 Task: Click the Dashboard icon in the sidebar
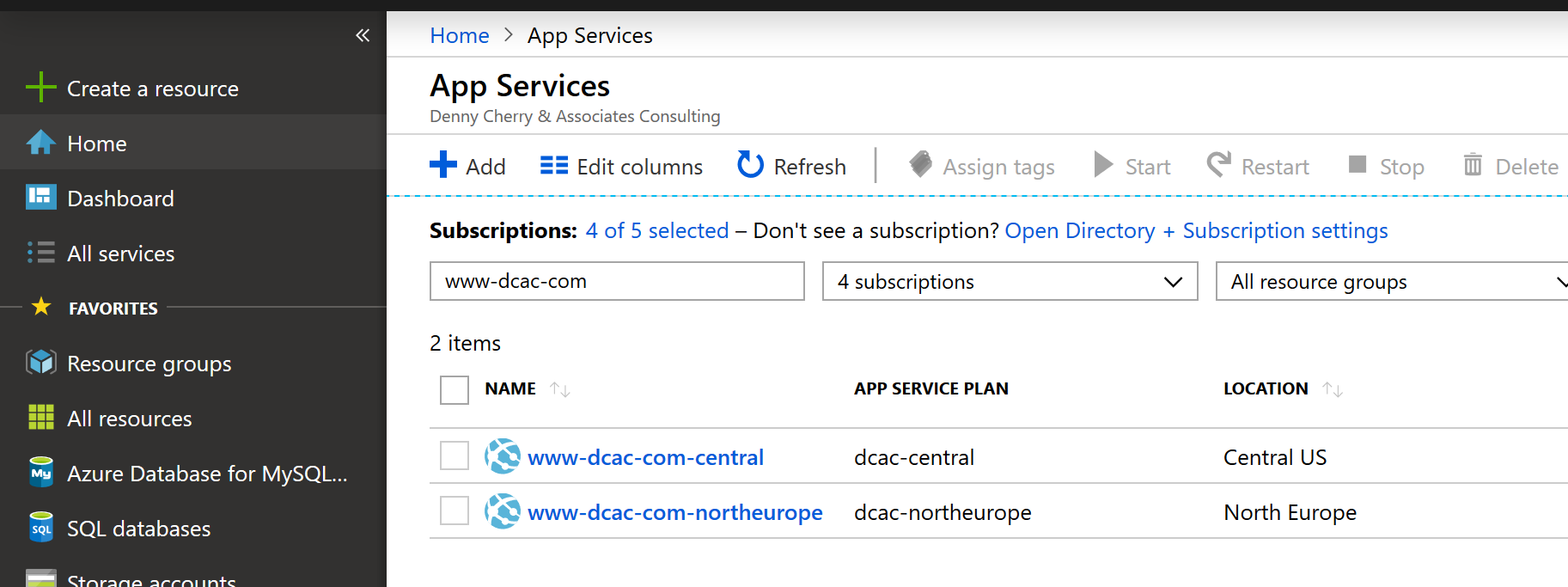40,197
